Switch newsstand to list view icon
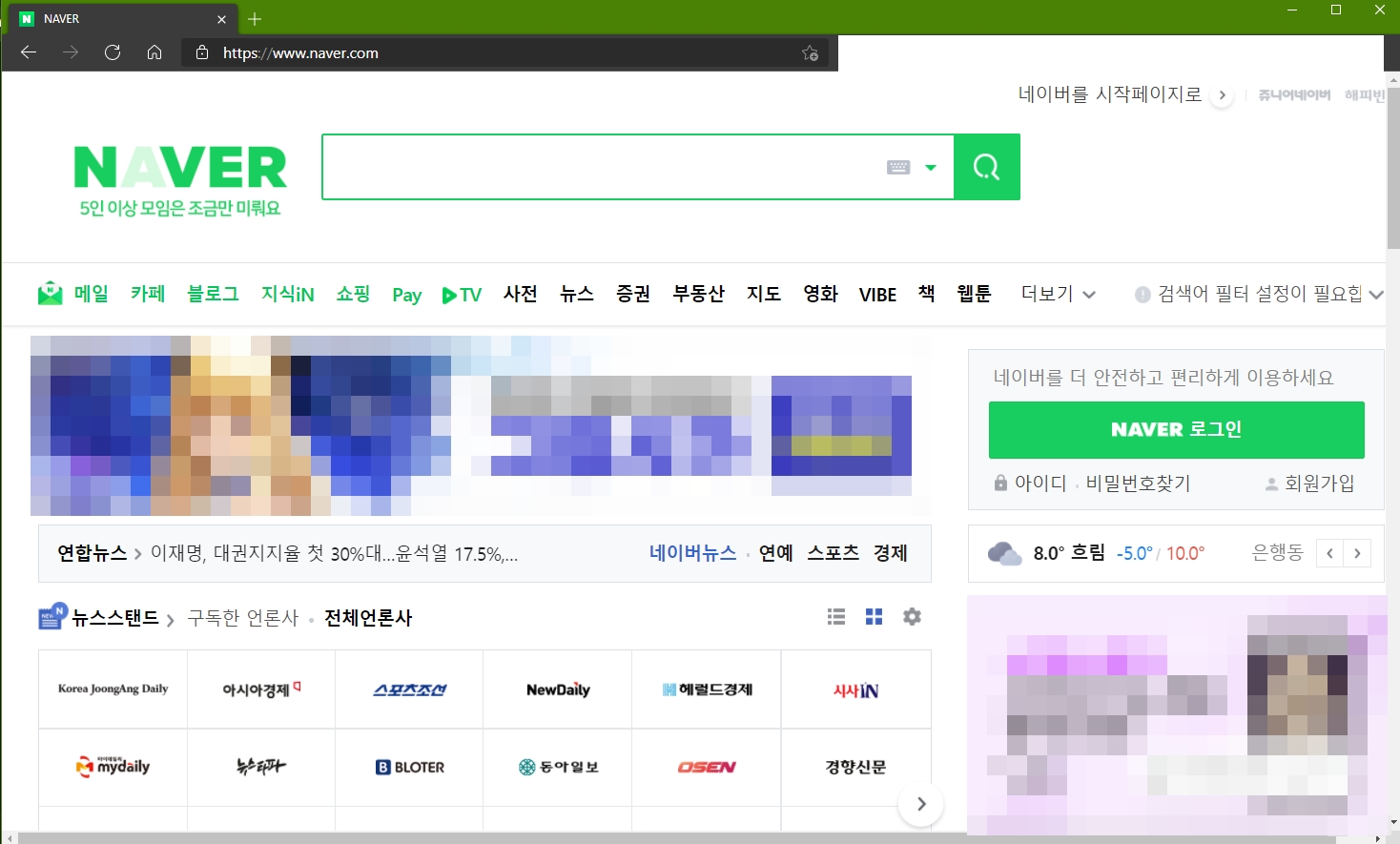 click(836, 617)
